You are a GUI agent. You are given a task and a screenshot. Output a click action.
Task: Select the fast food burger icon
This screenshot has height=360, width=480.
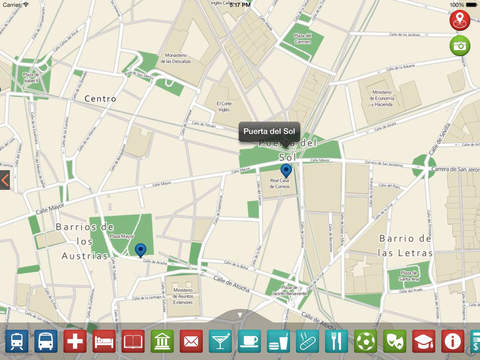point(279,341)
